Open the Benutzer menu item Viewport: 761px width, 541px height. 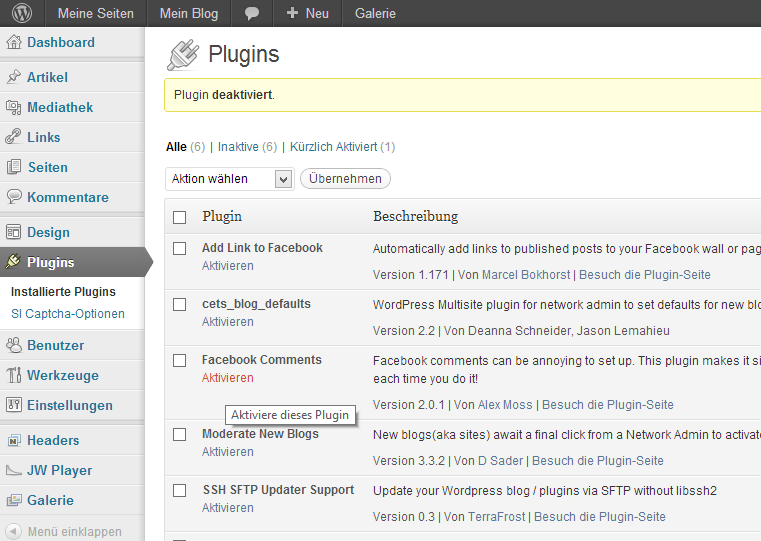point(55,345)
